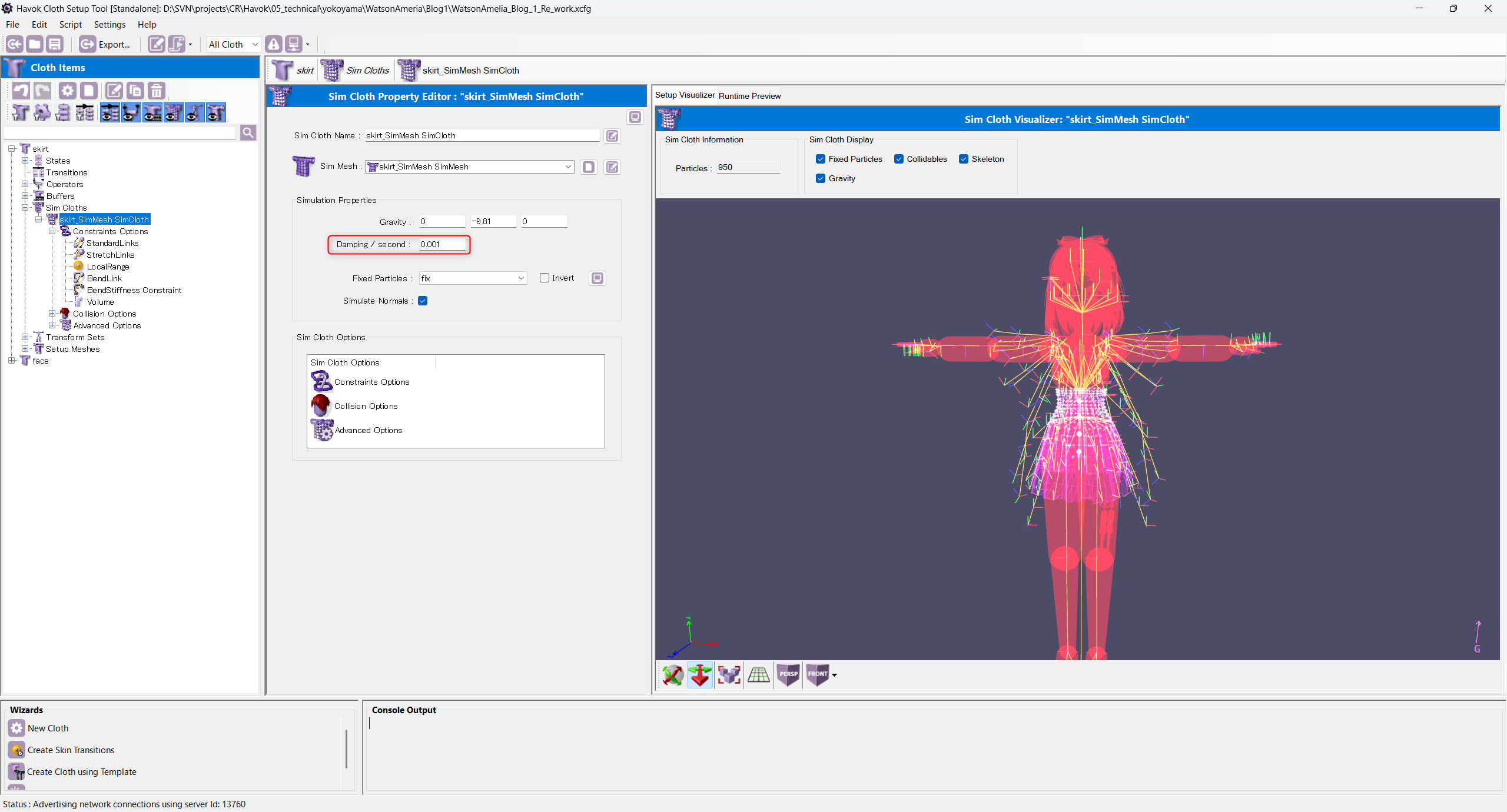
Task: Click the trash delete icon in Cloth Items
Action: [x=157, y=91]
